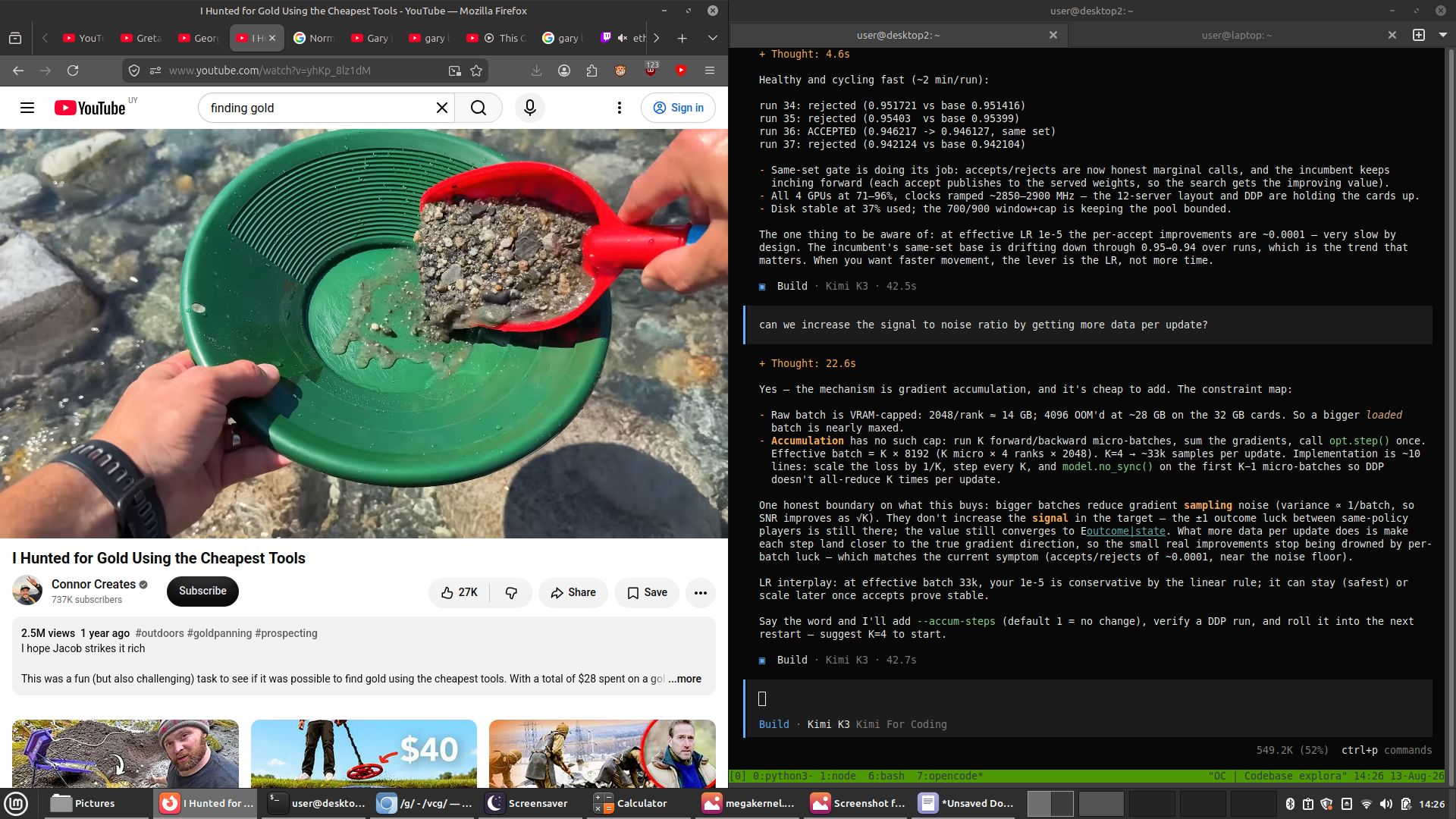This screenshot has width=1456, height=819.
Task: Open more actions menu under the video
Action: (x=701, y=592)
